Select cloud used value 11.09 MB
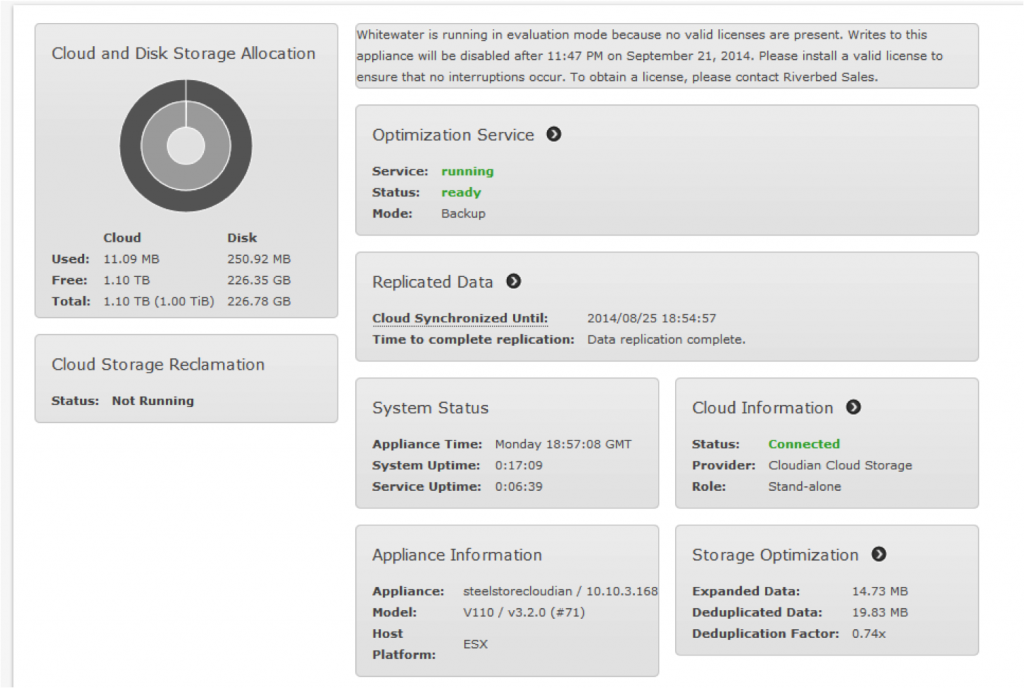The image size is (1024, 688). pos(131,259)
